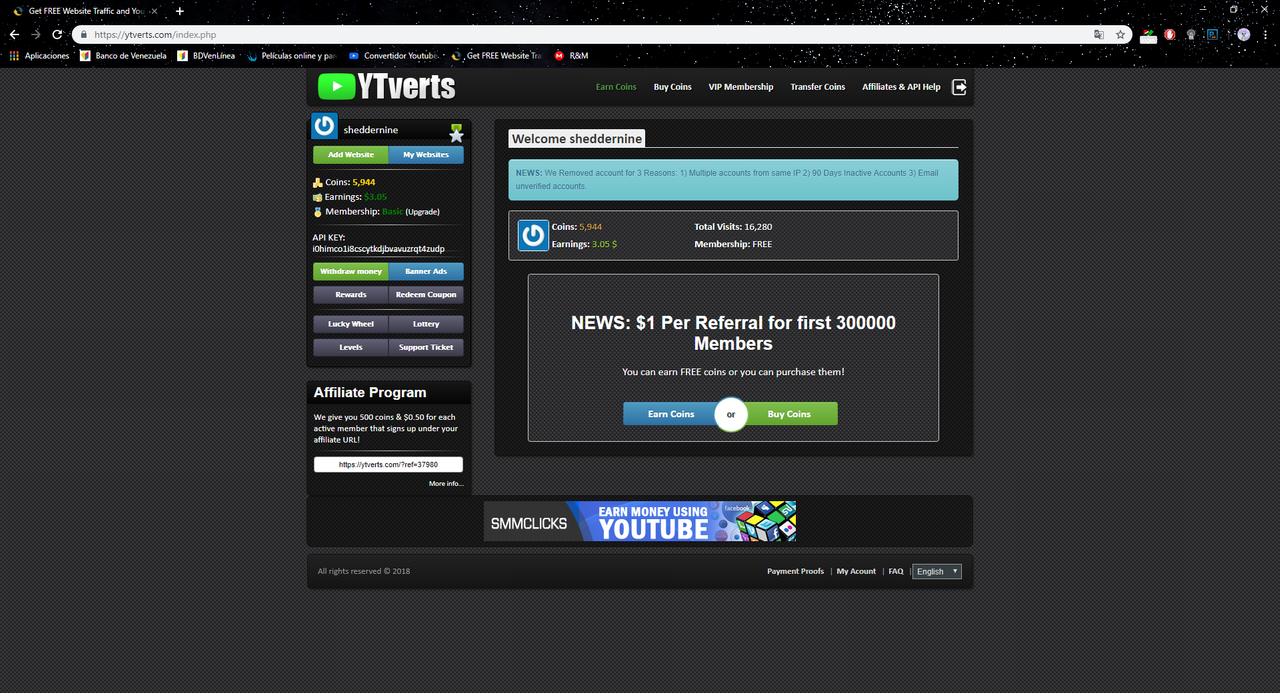Click the padlock icon in the address bar
Screen dimensions: 1280x693
84,34
